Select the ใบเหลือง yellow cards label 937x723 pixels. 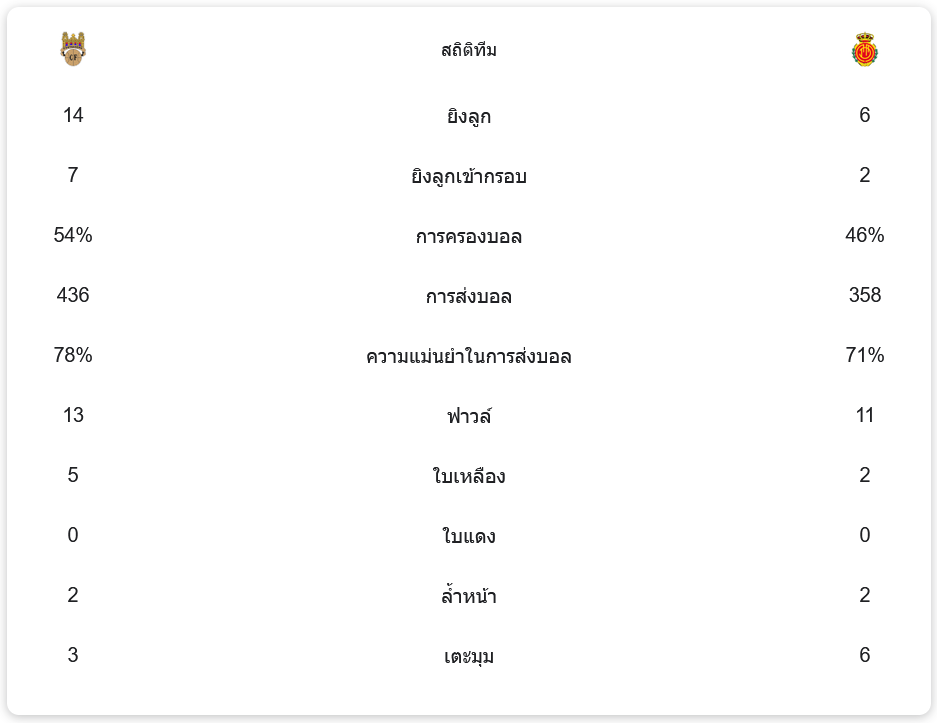tap(468, 476)
